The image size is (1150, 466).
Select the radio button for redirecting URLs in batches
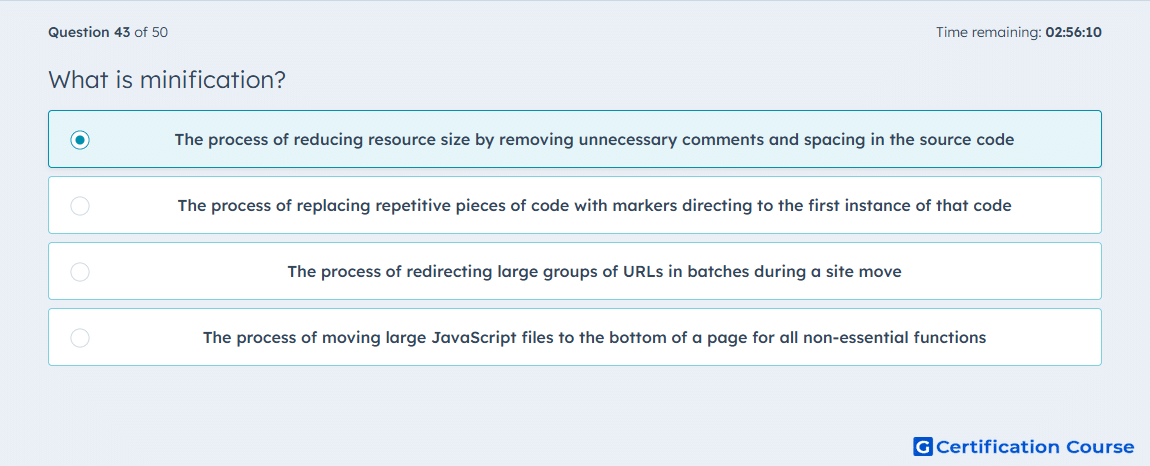(80, 272)
